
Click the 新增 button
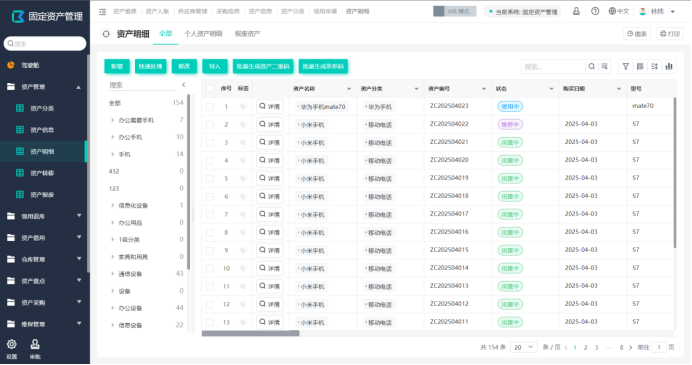point(117,66)
